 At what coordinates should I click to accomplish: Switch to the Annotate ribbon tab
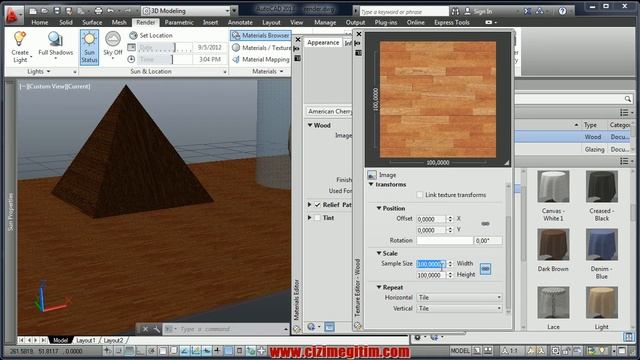[240, 22]
